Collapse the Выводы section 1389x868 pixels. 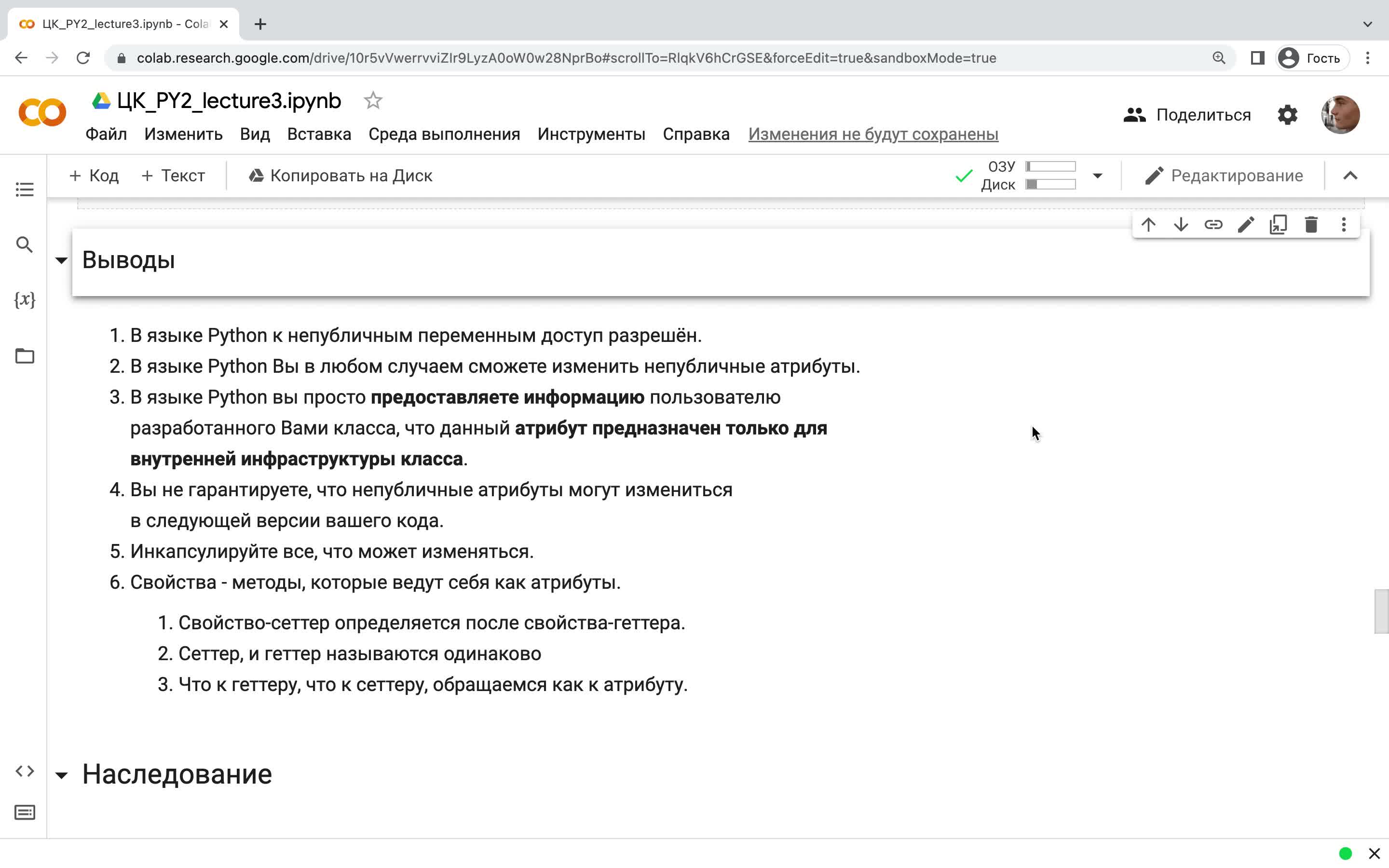pos(61,260)
